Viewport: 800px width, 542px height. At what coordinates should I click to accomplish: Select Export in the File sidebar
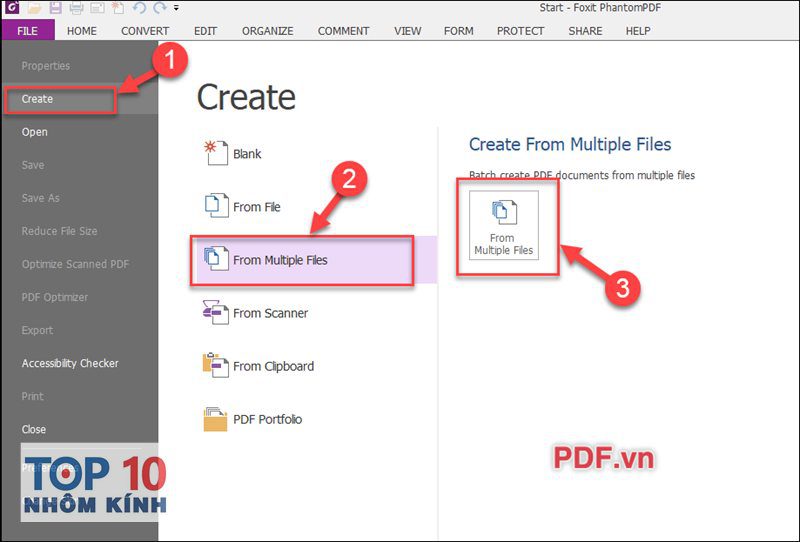point(80,330)
